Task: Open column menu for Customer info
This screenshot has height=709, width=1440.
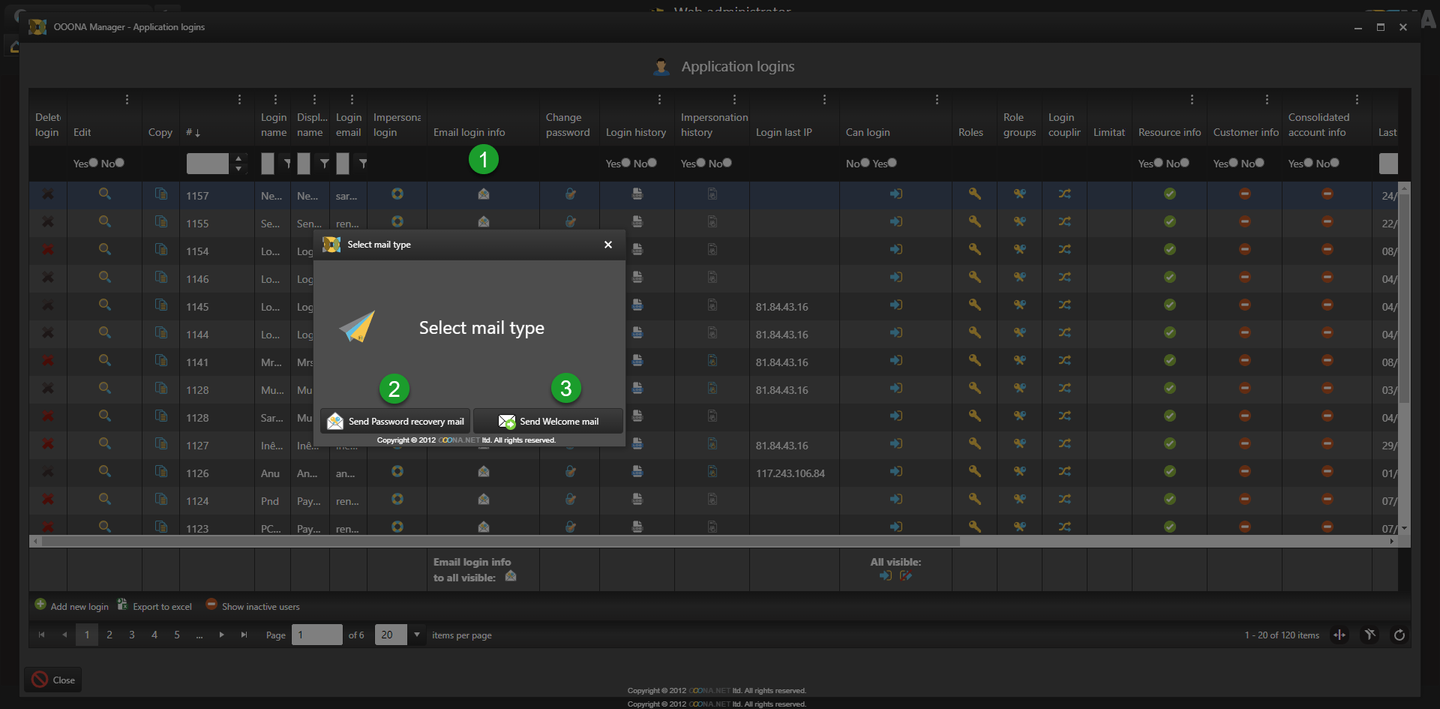Action: [x=1267, y=99]
